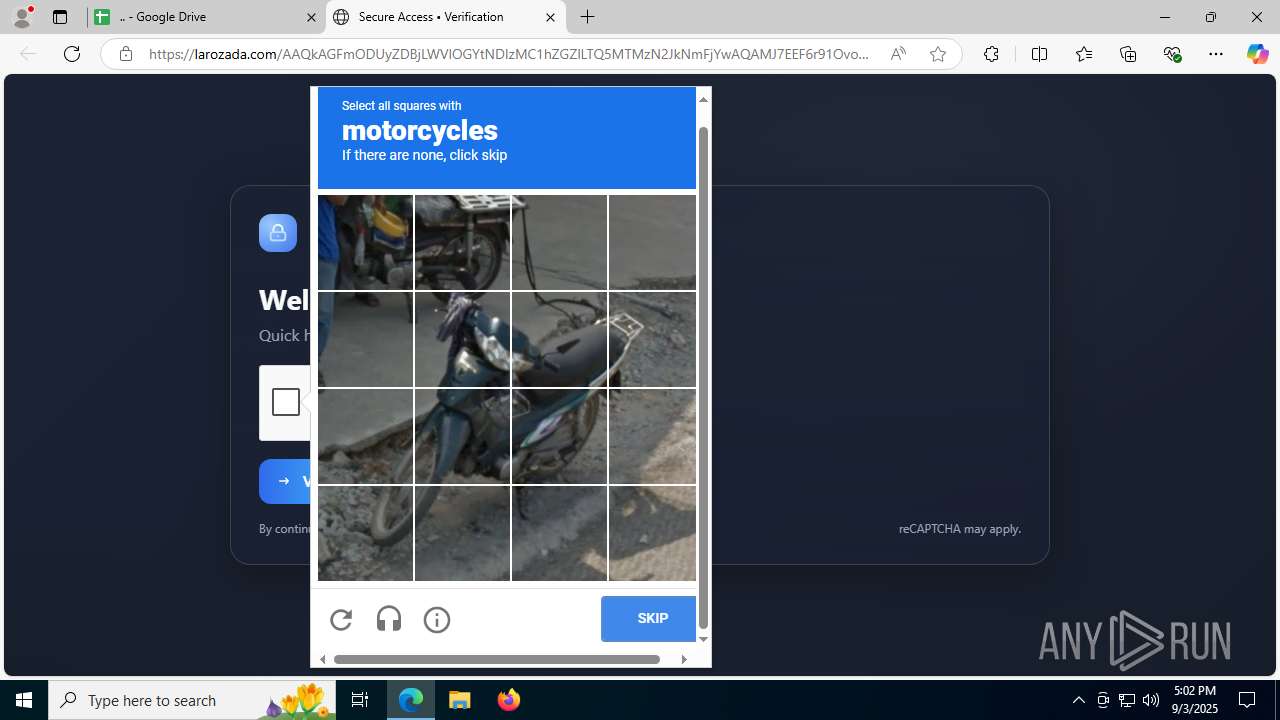Image resolution: width=1280 pixels, height=720 pixels.
Task: Open File Explorer from the taskbar
Action: (x=460, y=700)
